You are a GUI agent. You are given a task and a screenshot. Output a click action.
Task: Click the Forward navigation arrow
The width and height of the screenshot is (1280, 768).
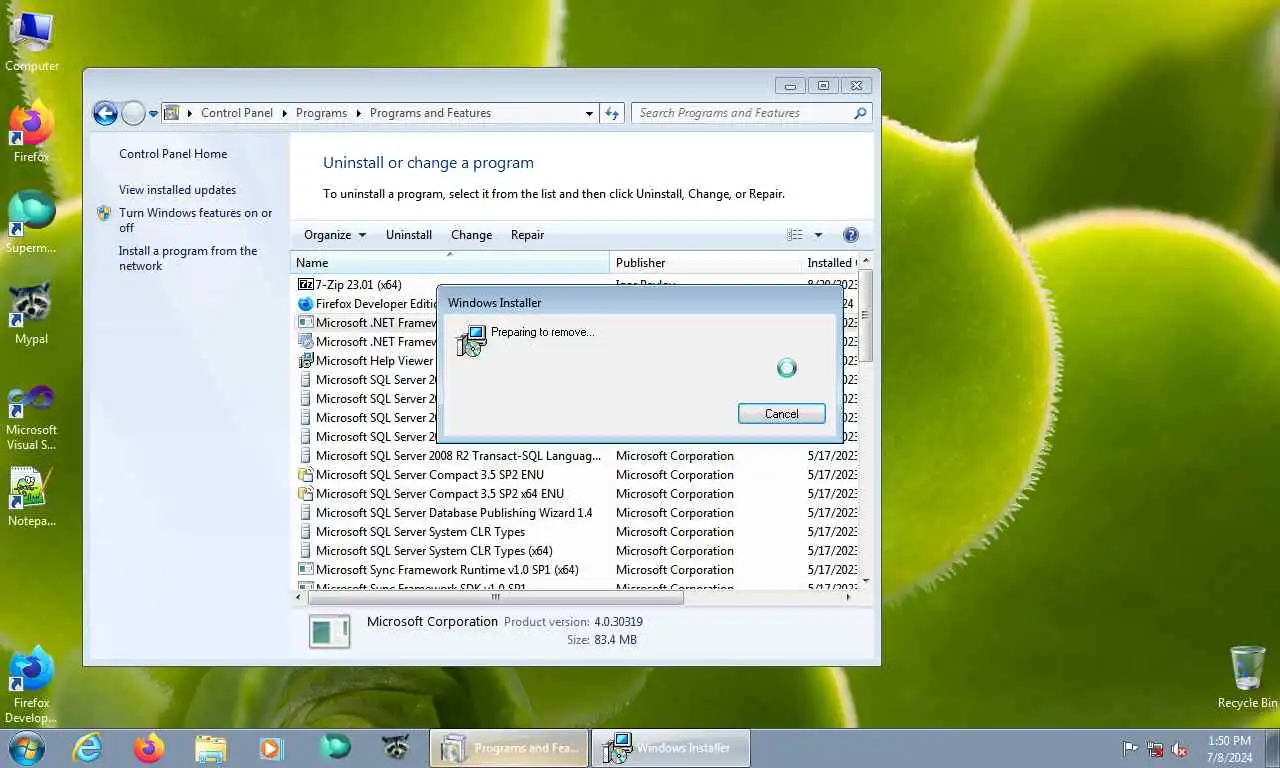click(x=133, y=113)
